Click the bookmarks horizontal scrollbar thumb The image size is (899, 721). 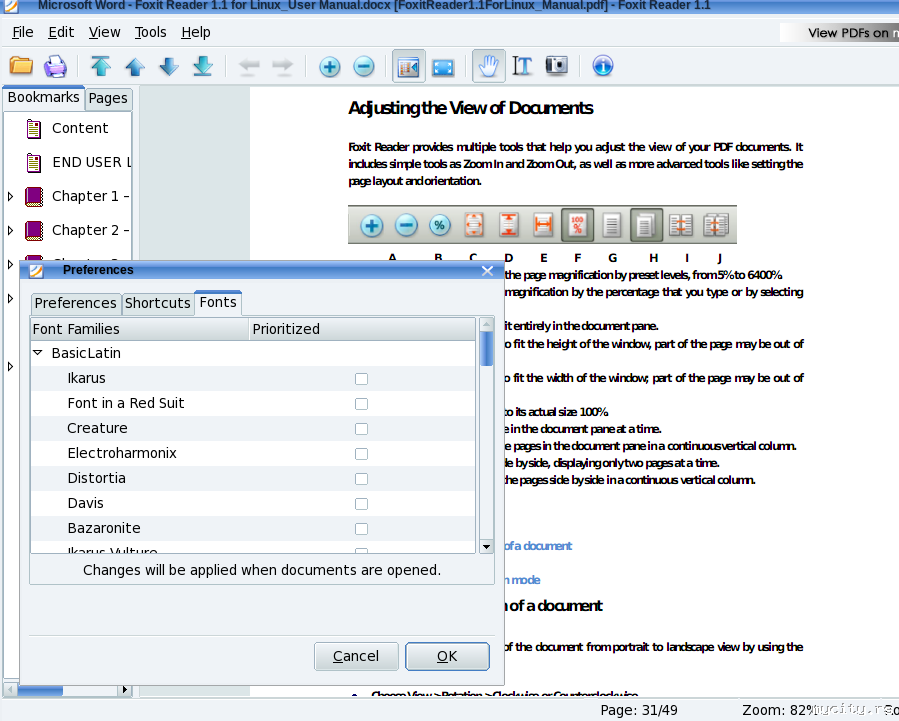(x=40, y=689)
